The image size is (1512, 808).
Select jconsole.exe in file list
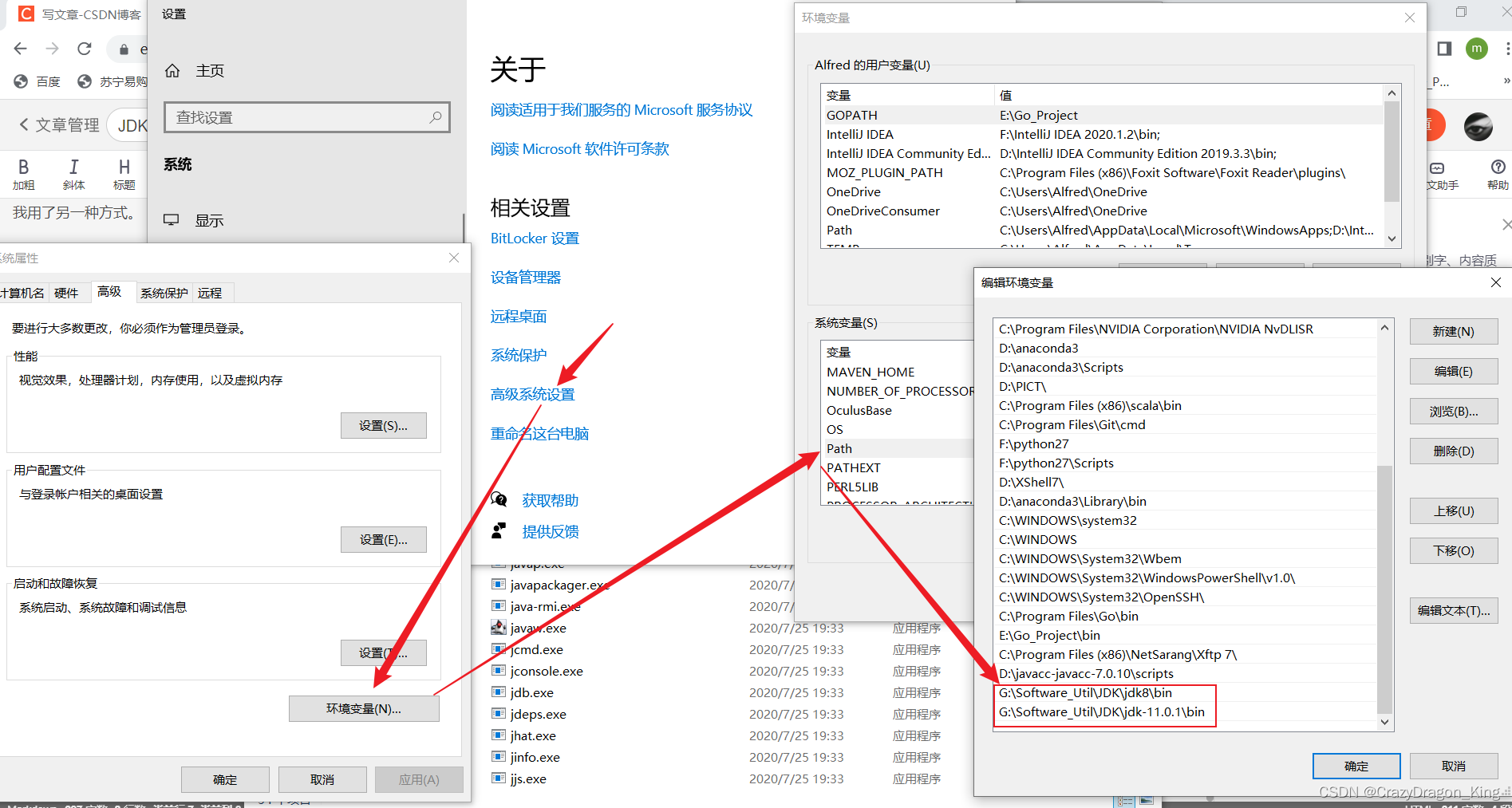[x=547, y=671]
